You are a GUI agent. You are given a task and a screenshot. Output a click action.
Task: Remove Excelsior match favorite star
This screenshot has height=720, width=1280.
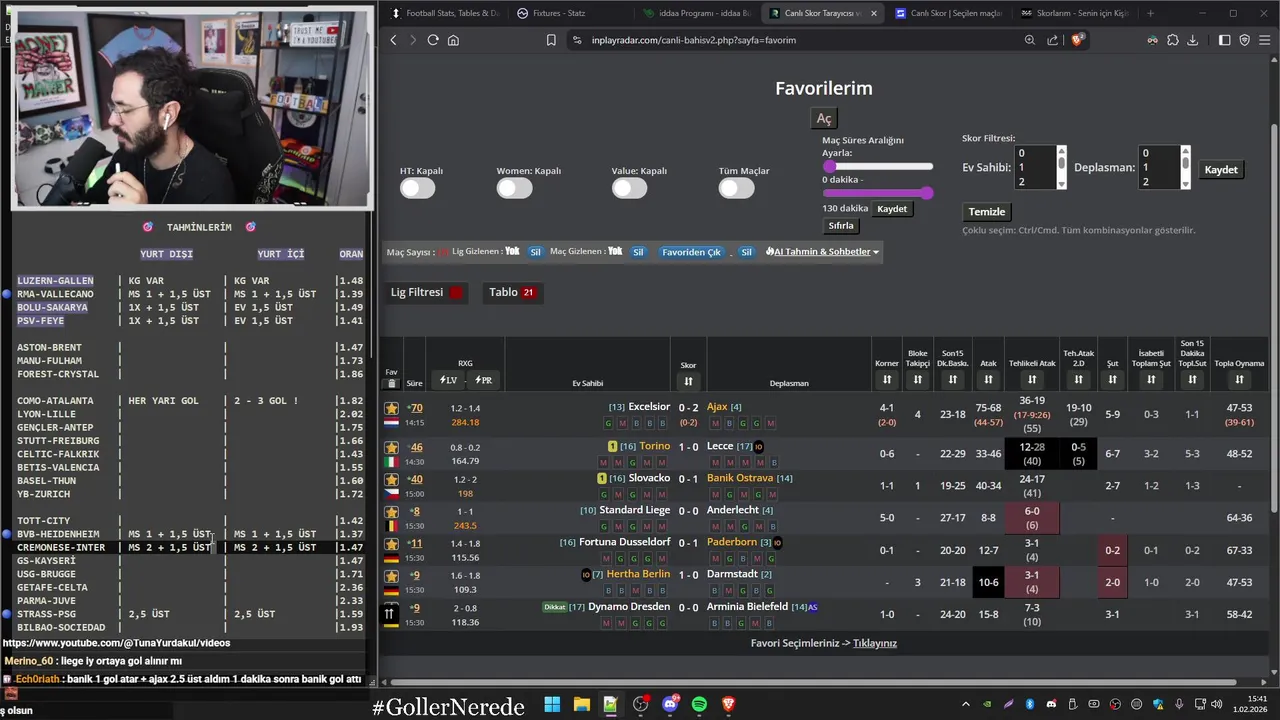click(391, 408)
